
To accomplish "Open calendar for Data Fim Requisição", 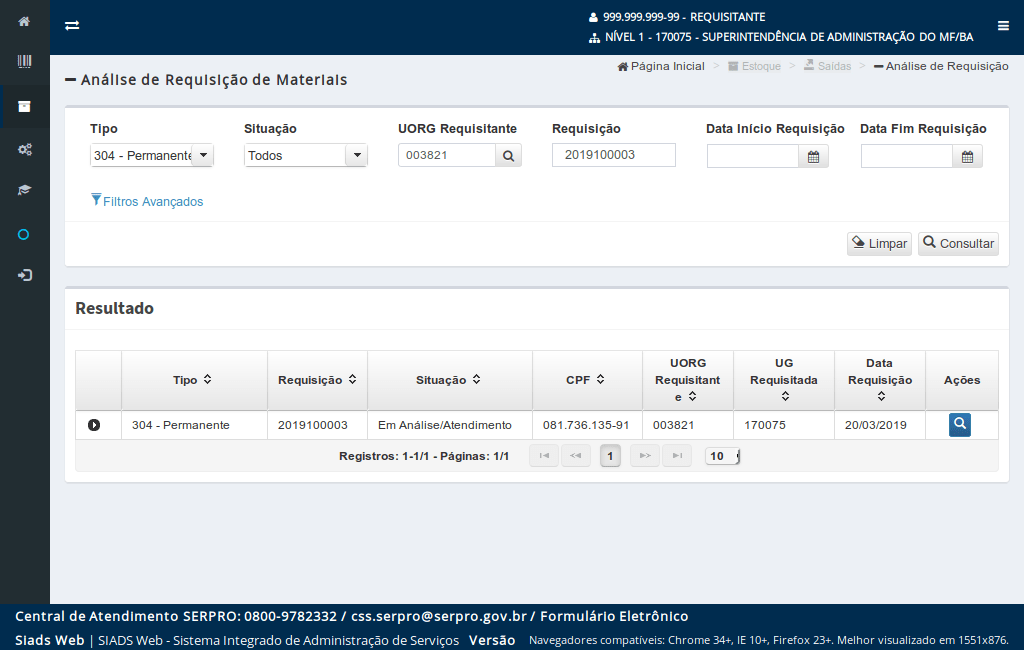I will [967, 157].
